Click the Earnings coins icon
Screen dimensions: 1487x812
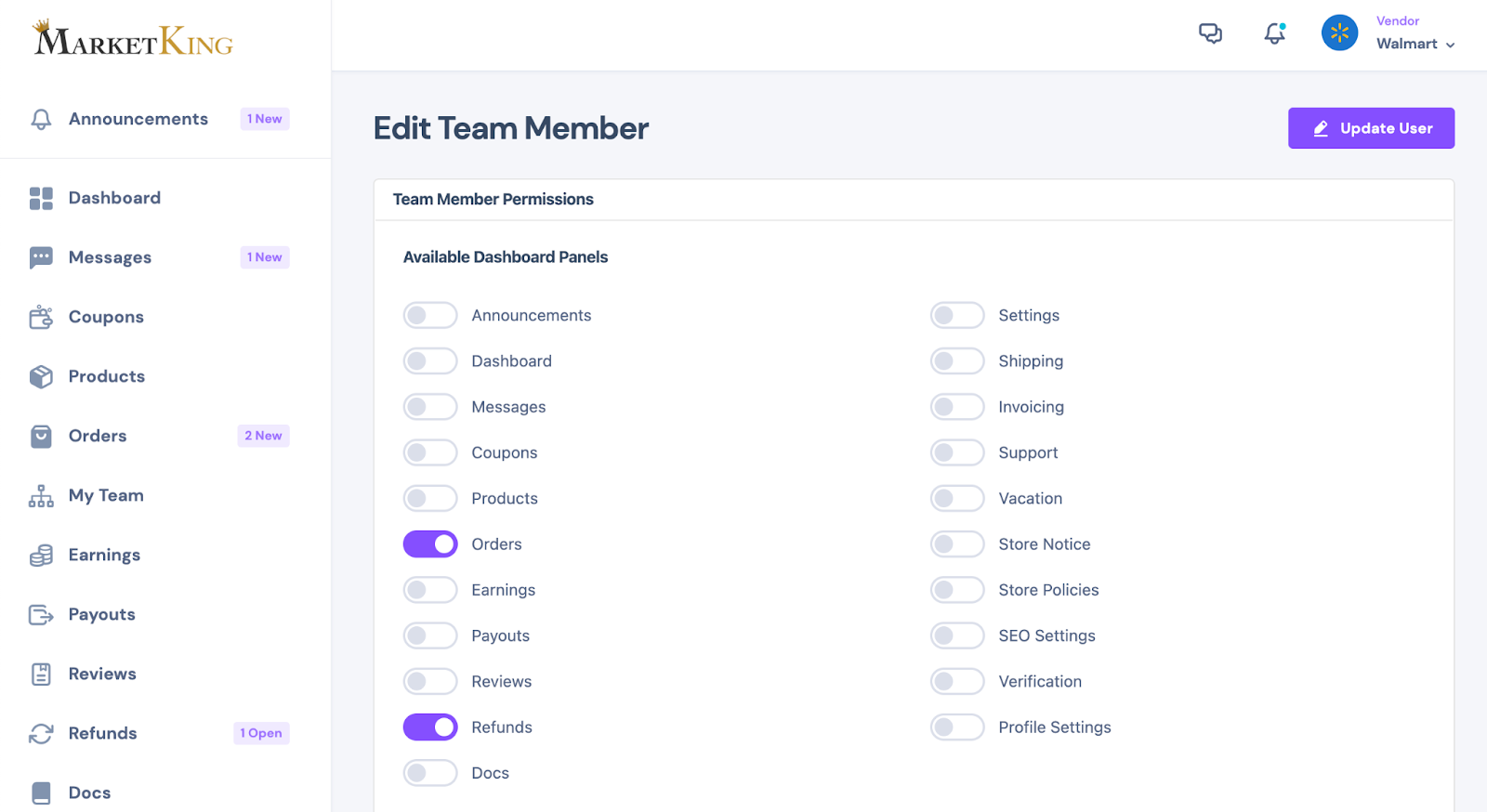coord(41,556)
